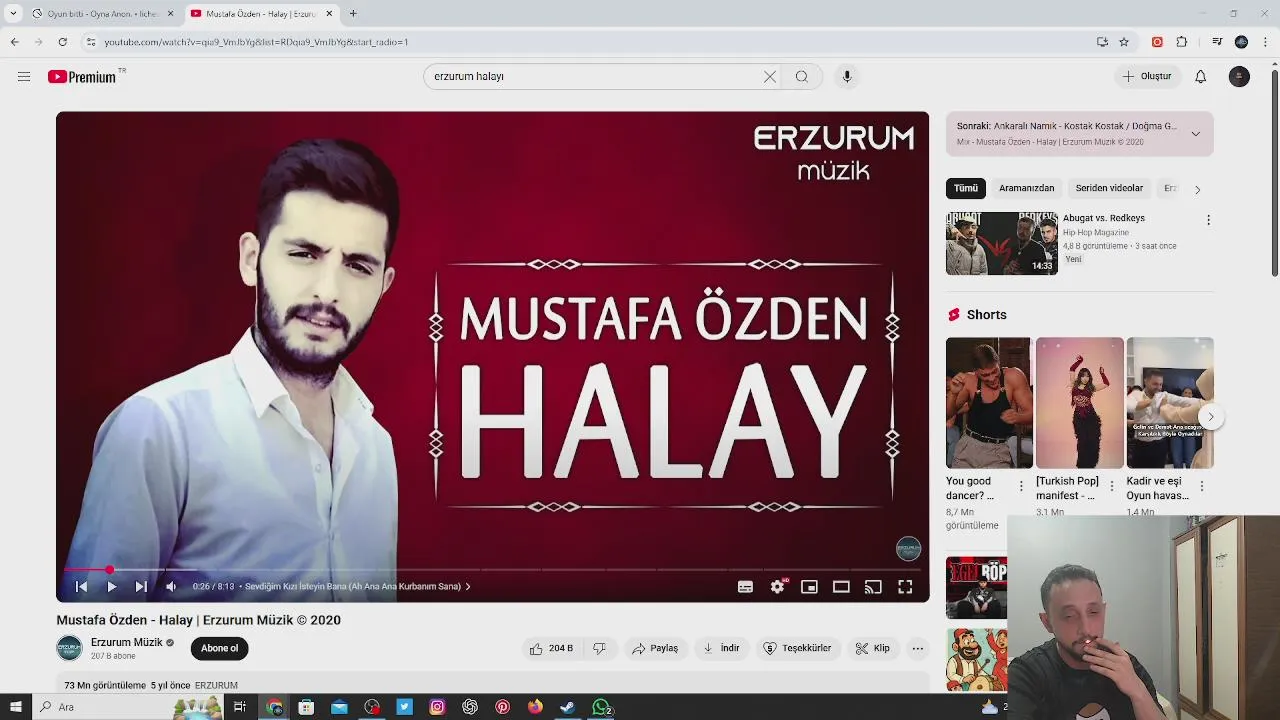Show more filter chips with the right arrow
The height and width of the screenshot is (720, 1280).
coord(1197,189)
